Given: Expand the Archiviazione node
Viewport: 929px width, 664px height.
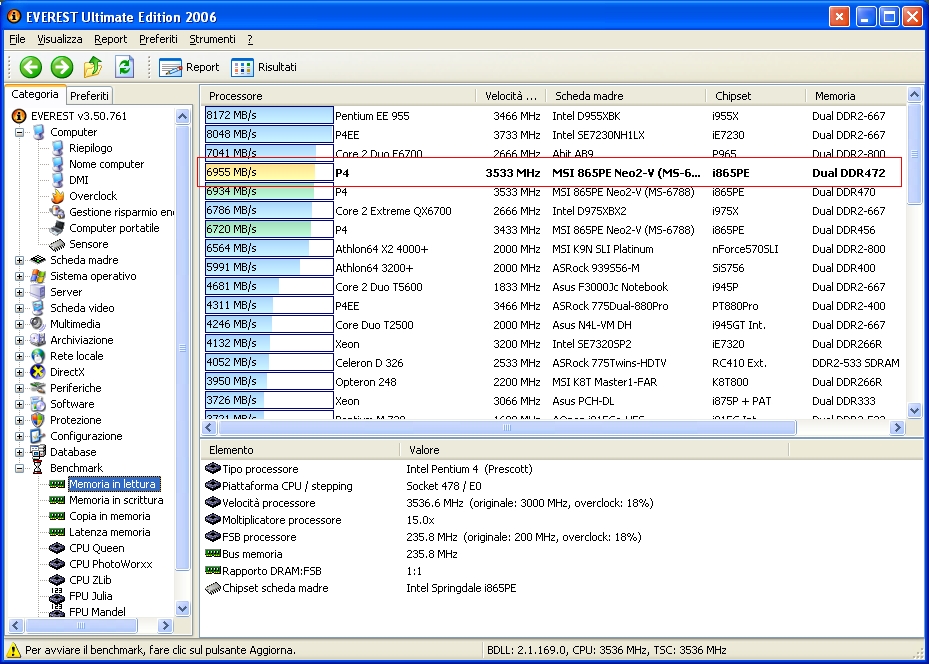Looking at the screenshot, I should point(20,340).
